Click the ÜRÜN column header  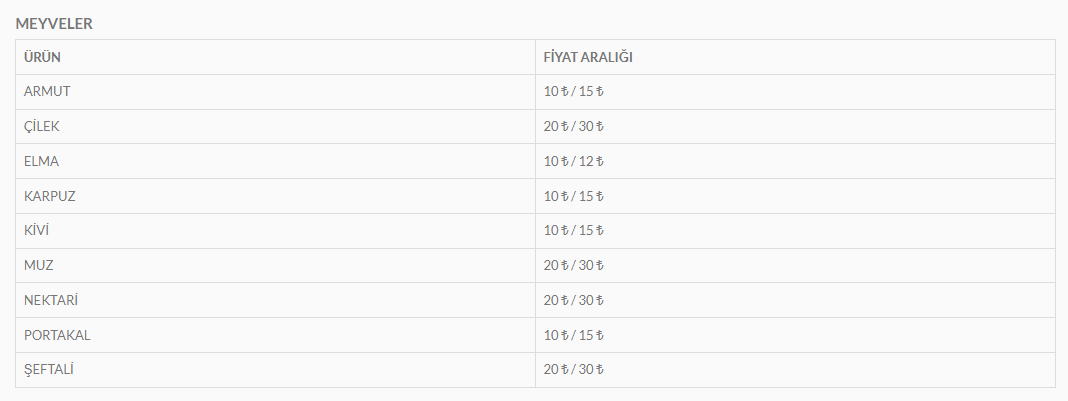[41, 57]
